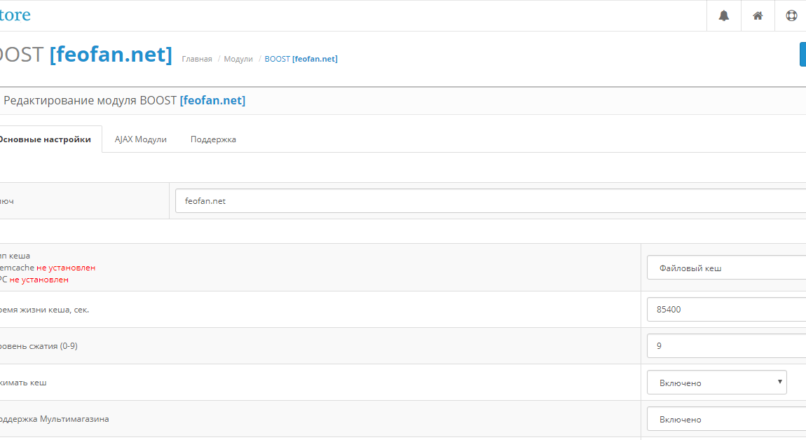Click the store logo text
This screenshot has height=440, width=806.
point(15,15)
